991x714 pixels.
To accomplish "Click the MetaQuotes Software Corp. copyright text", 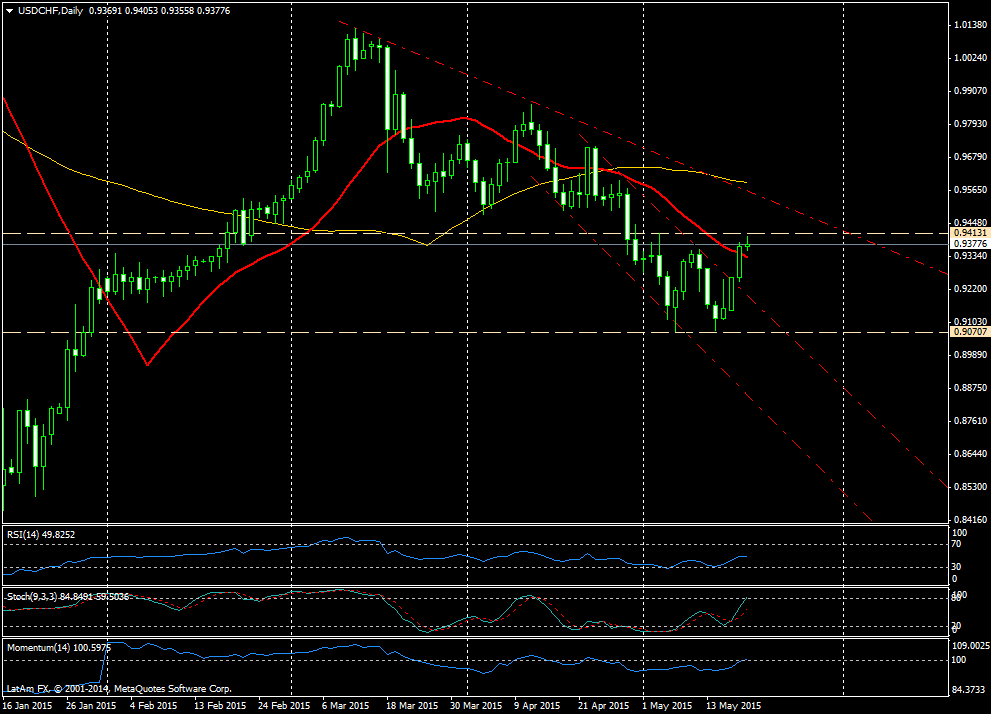I will [170, 689].
